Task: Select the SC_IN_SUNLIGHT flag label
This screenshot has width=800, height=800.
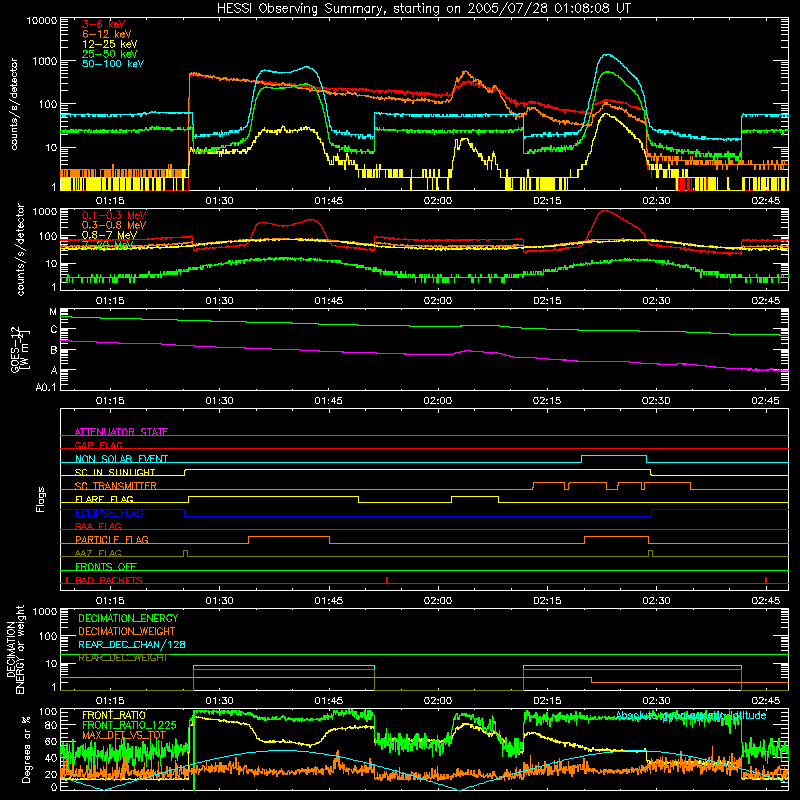Action: tap(115, 472)
